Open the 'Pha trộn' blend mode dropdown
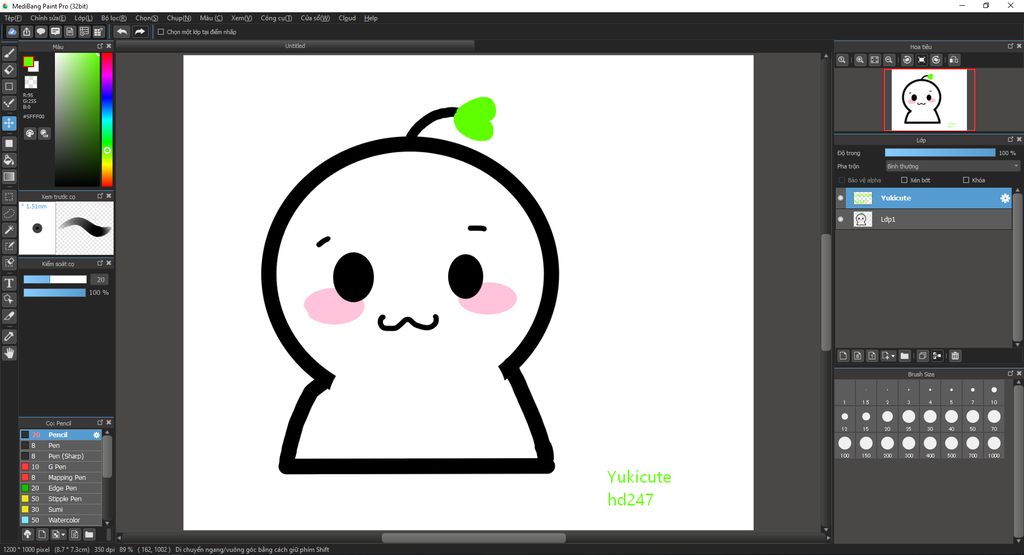The height and width of the screenshot is (555, 1024). (x=952, y=166)
